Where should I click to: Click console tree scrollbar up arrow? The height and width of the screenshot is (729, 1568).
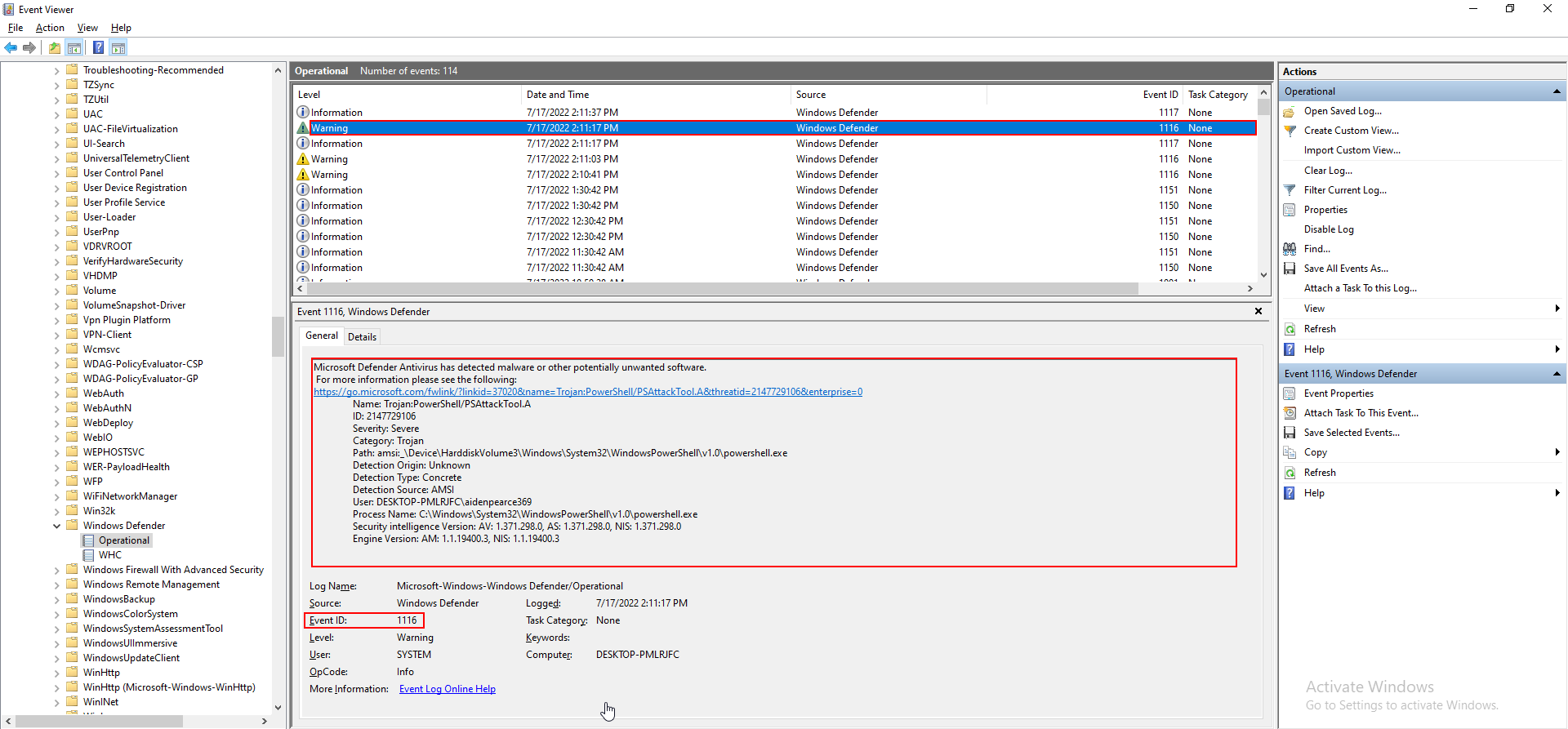278,70
